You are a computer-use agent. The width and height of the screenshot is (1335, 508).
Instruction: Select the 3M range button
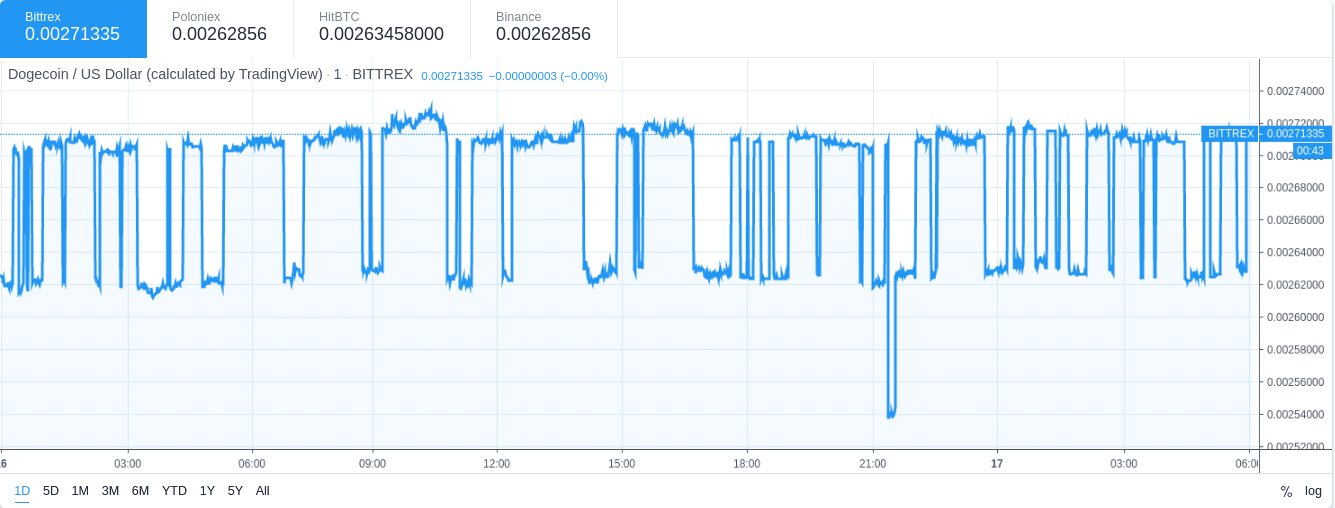(110, 491)
